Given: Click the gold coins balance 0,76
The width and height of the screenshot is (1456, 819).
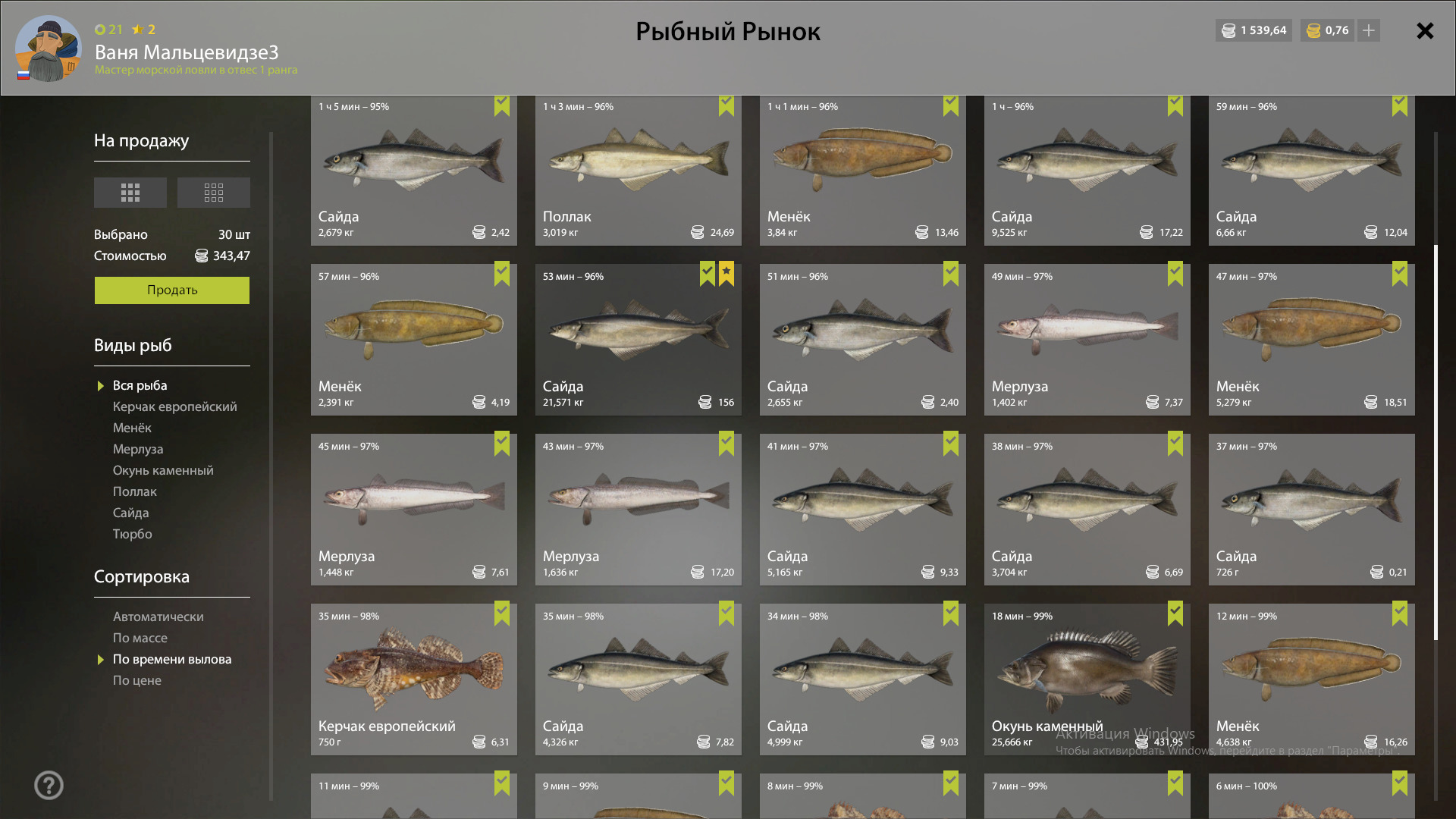Looking at the screenshot, I should coord(1328,30).
